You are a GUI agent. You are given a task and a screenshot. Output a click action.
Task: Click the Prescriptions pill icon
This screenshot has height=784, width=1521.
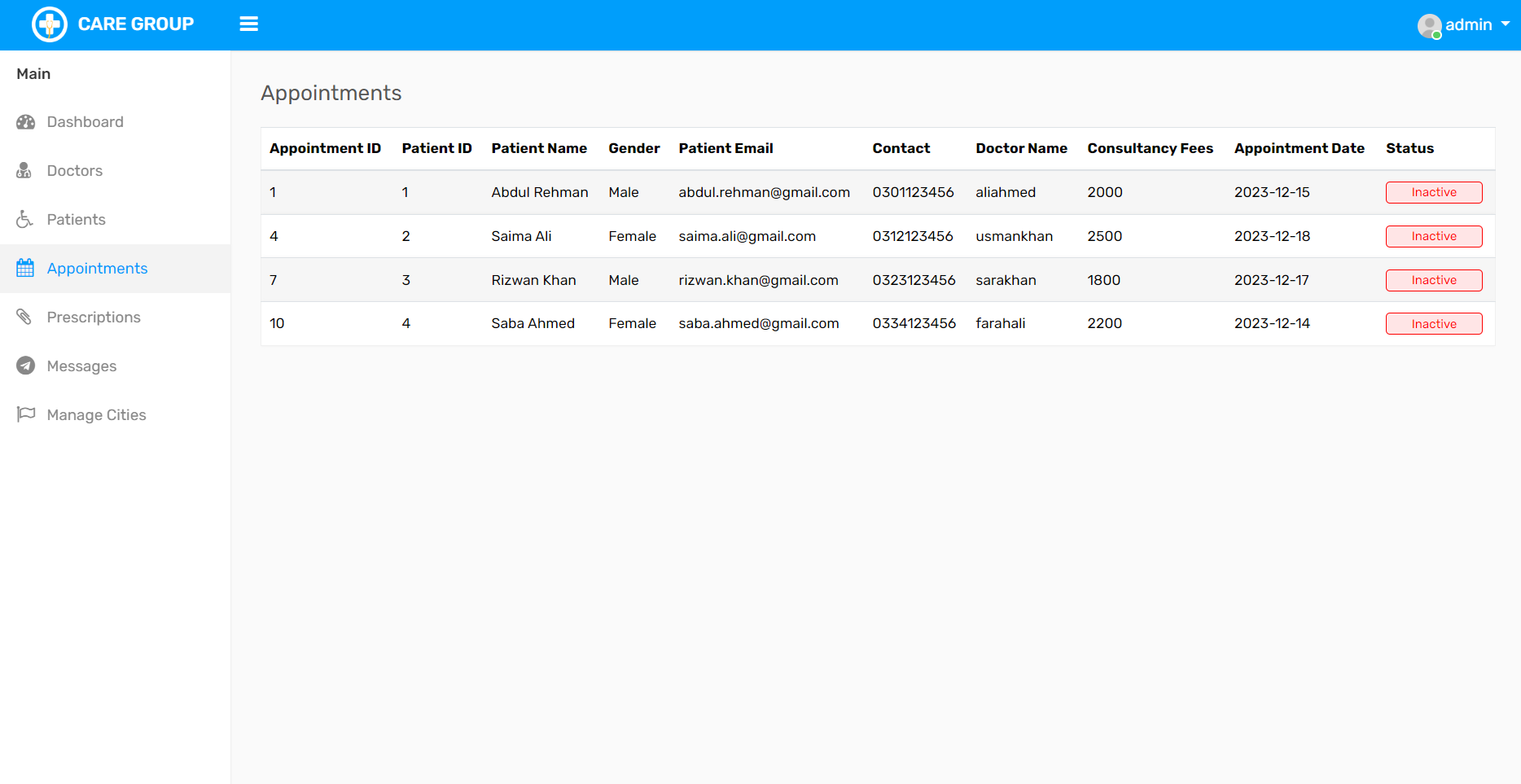pos(24,317)
